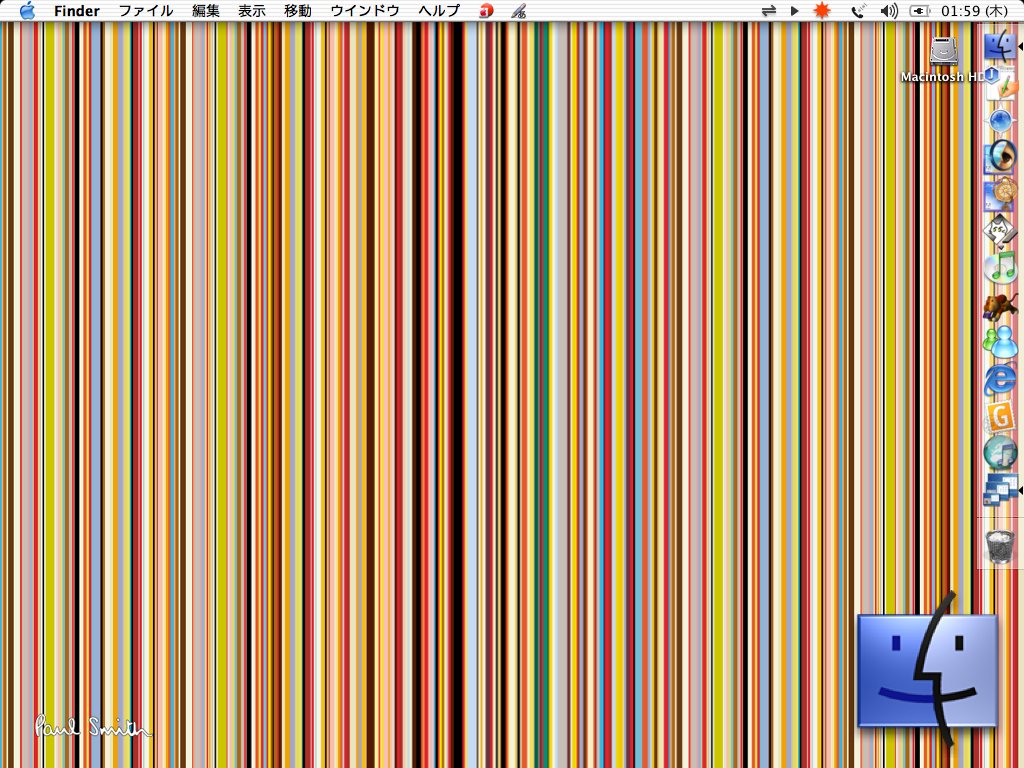Launch iTunes from the Dock
This screenshot has height=768, width=1024.
pos(1000,268)
